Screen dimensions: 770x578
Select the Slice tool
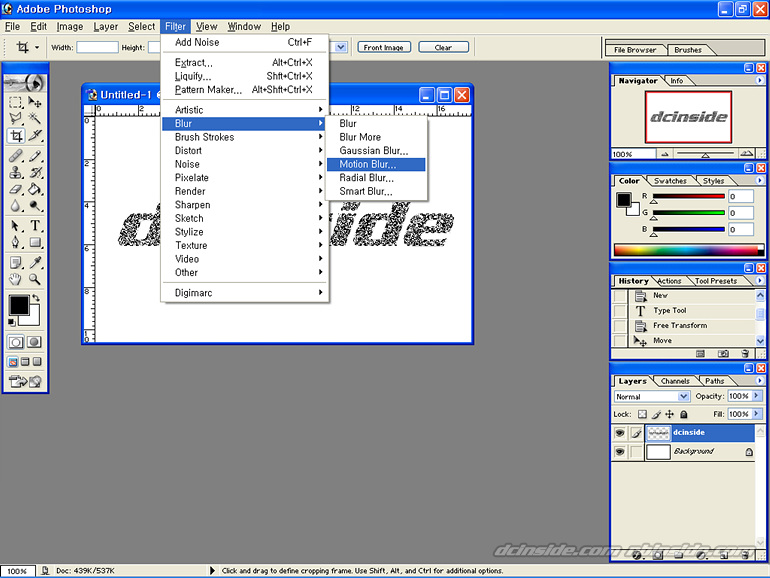(x=34, y=136)
